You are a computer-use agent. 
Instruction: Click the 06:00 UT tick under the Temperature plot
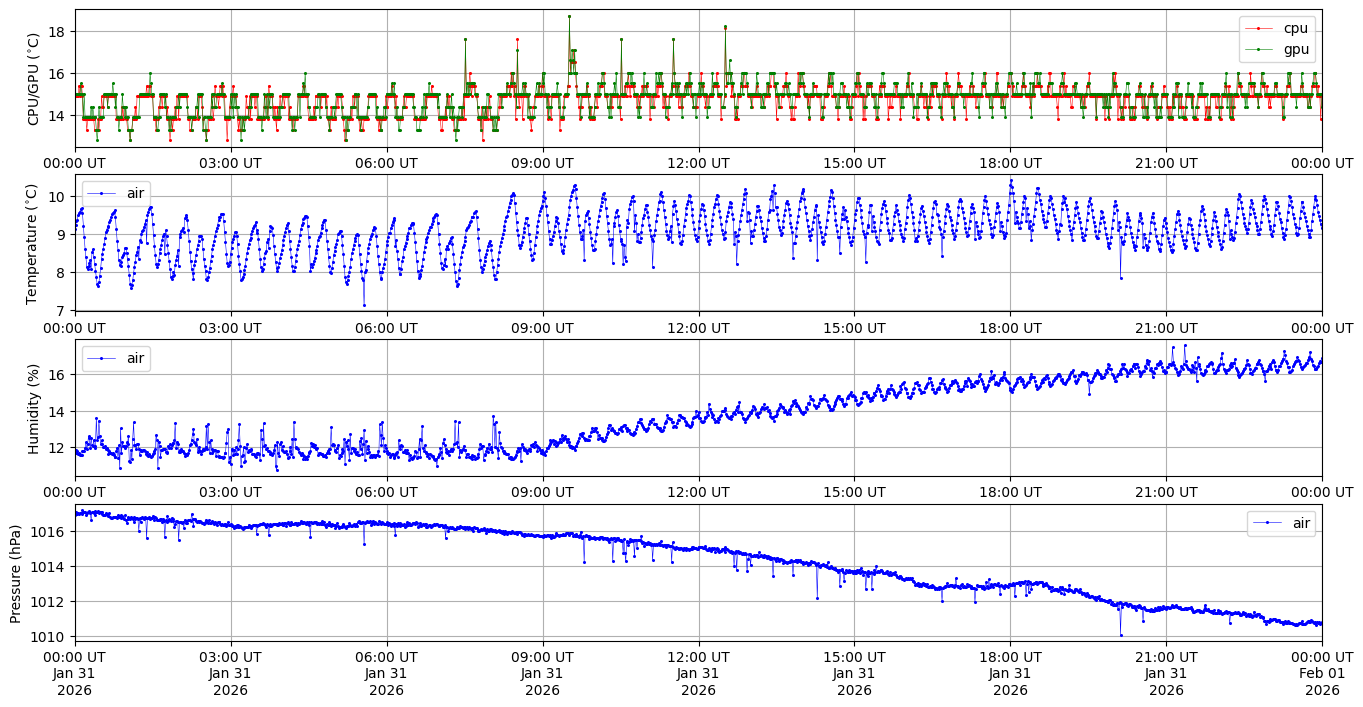point(386,327)
